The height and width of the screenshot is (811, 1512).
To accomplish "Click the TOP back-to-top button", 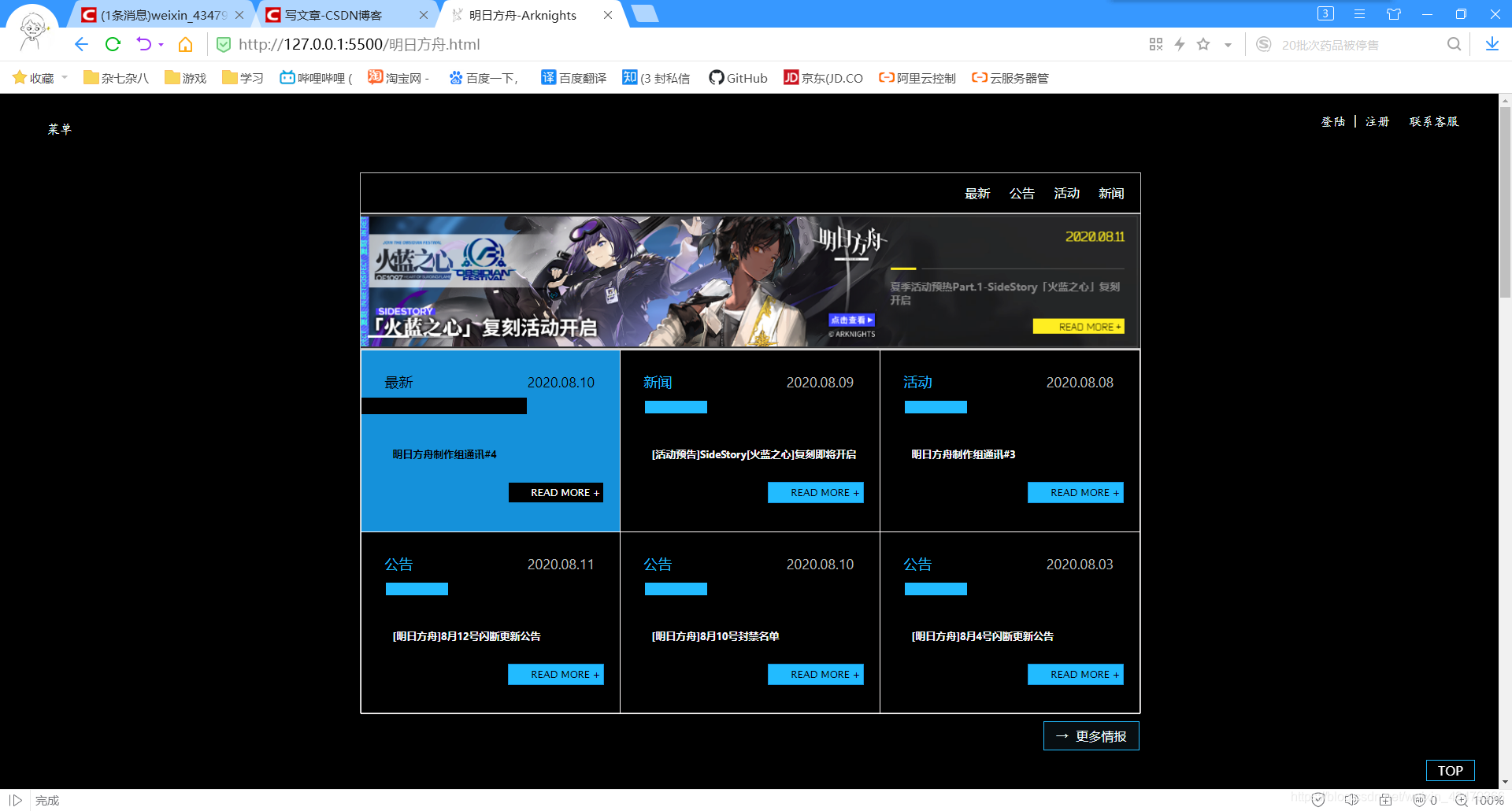I will click(1451, 771).
